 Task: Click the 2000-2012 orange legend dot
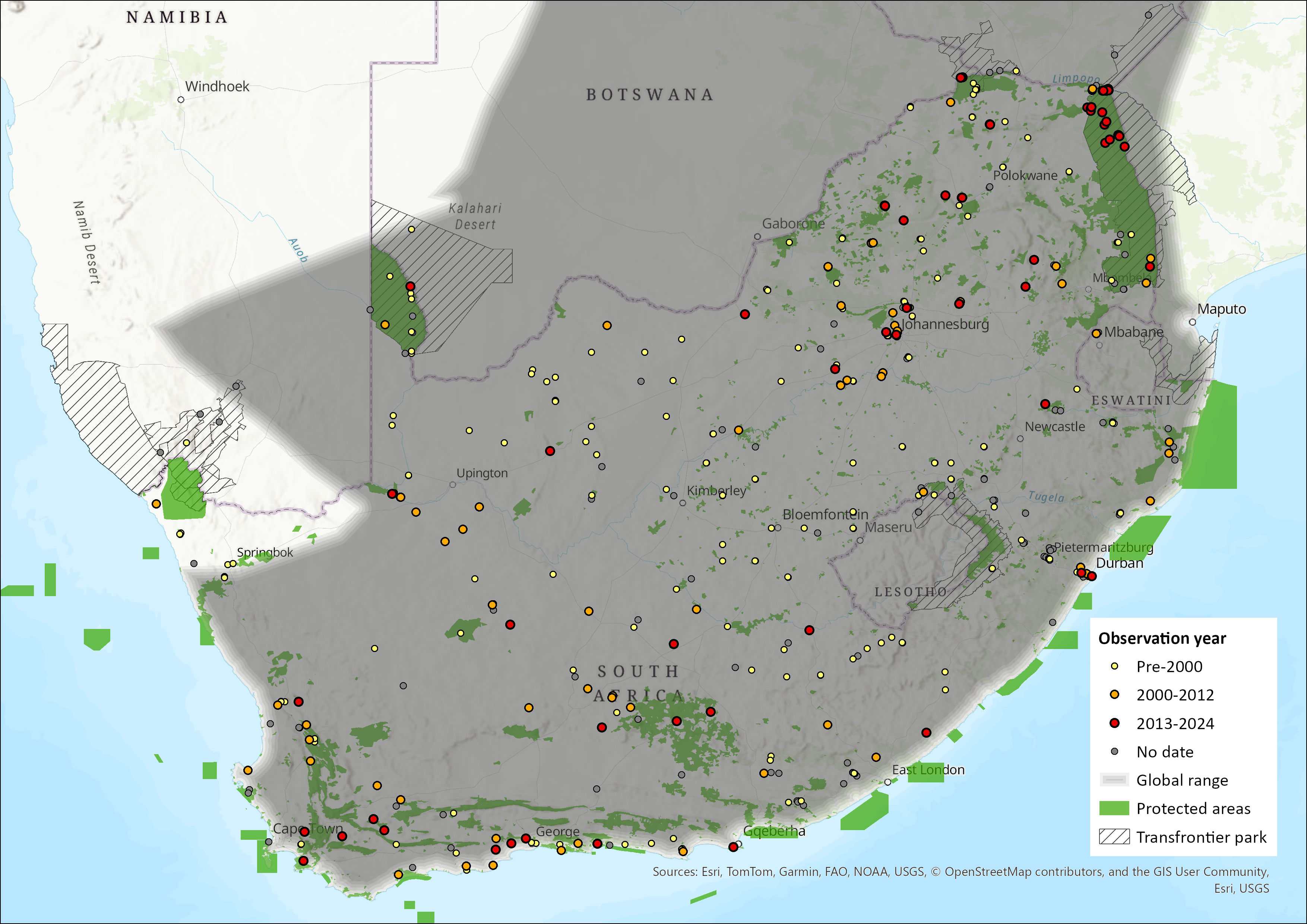(1115, 694)
